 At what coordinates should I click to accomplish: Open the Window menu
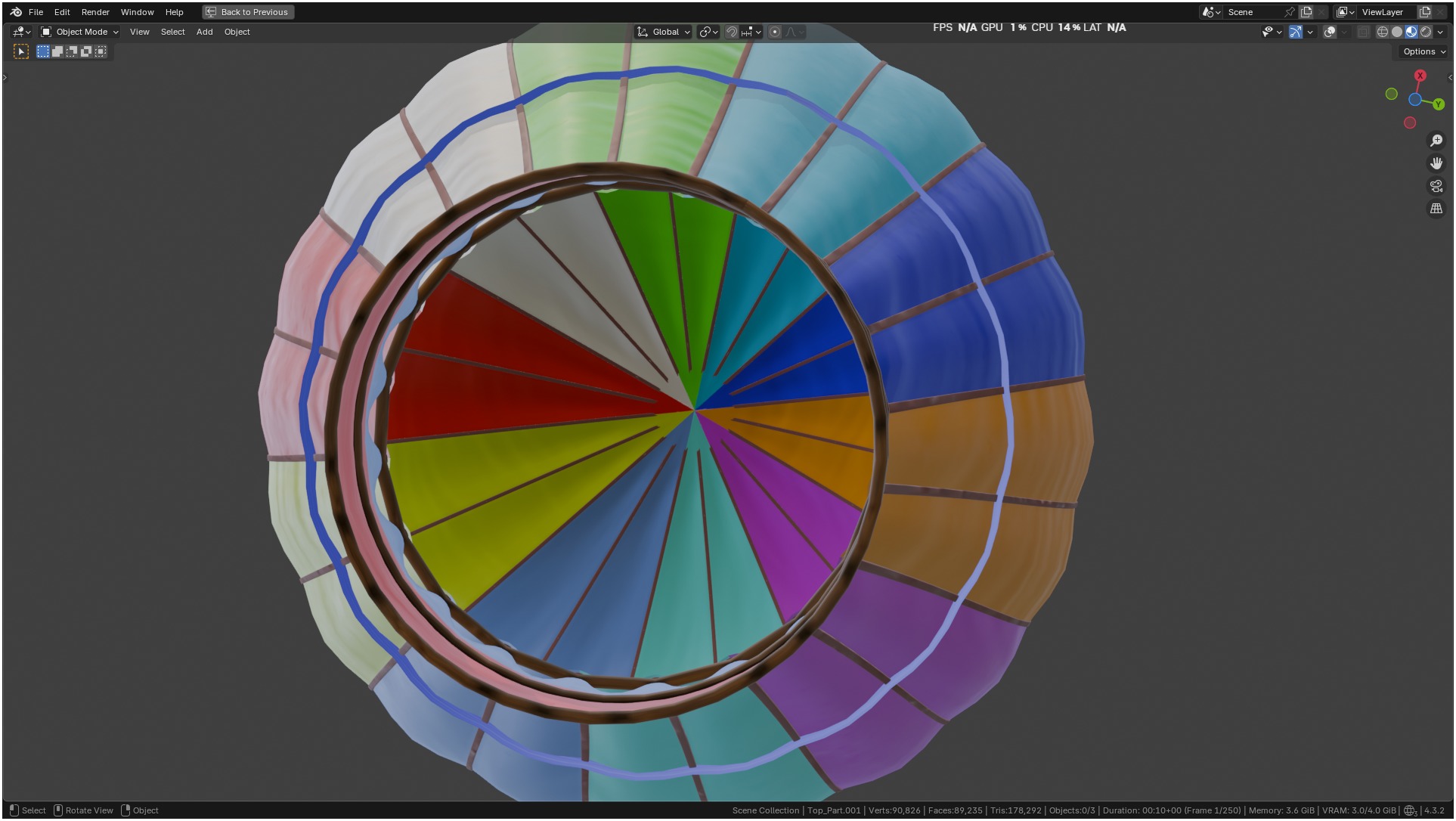137,12
